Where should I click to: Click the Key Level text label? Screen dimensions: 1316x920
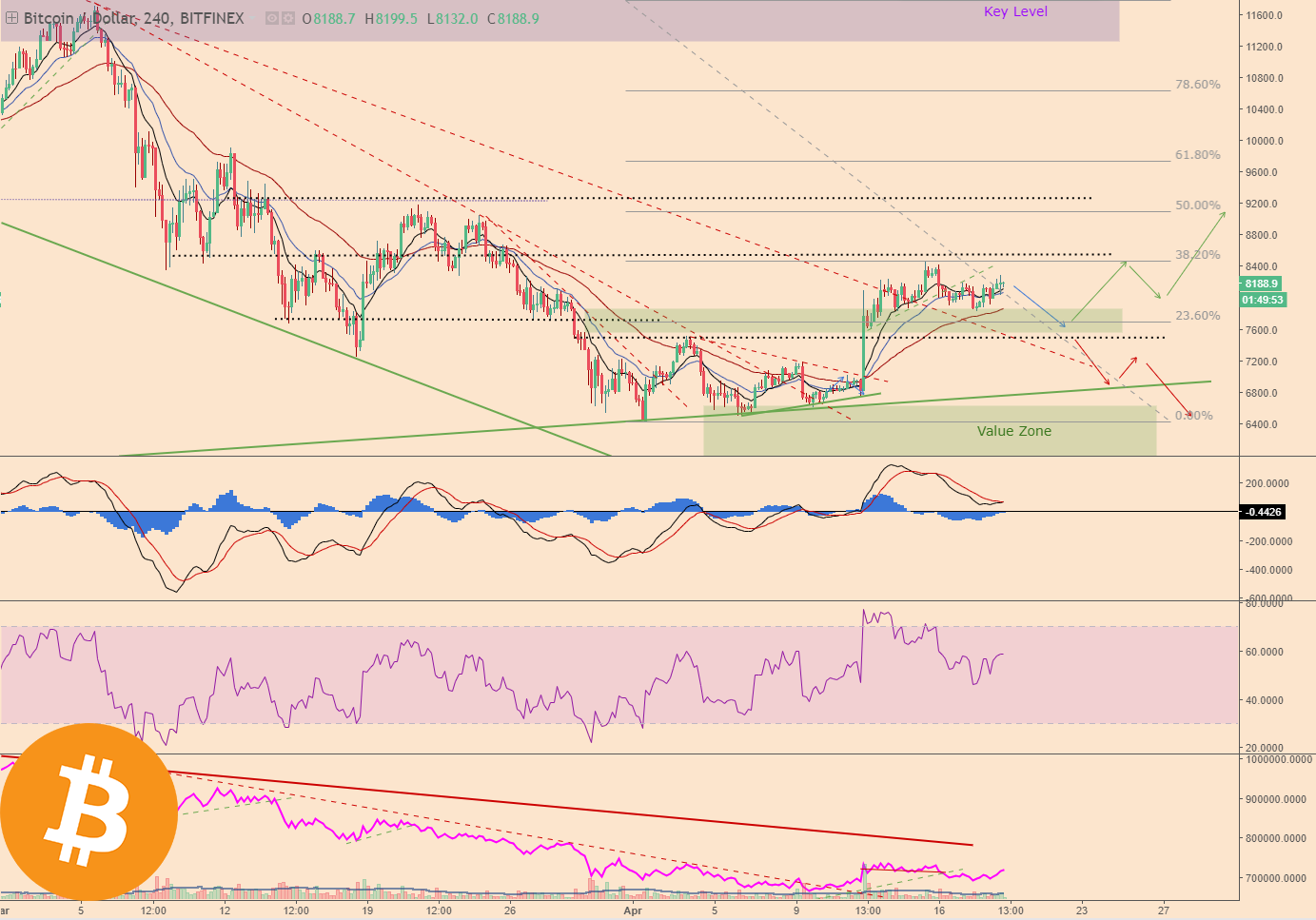[x=1015, y=11]
